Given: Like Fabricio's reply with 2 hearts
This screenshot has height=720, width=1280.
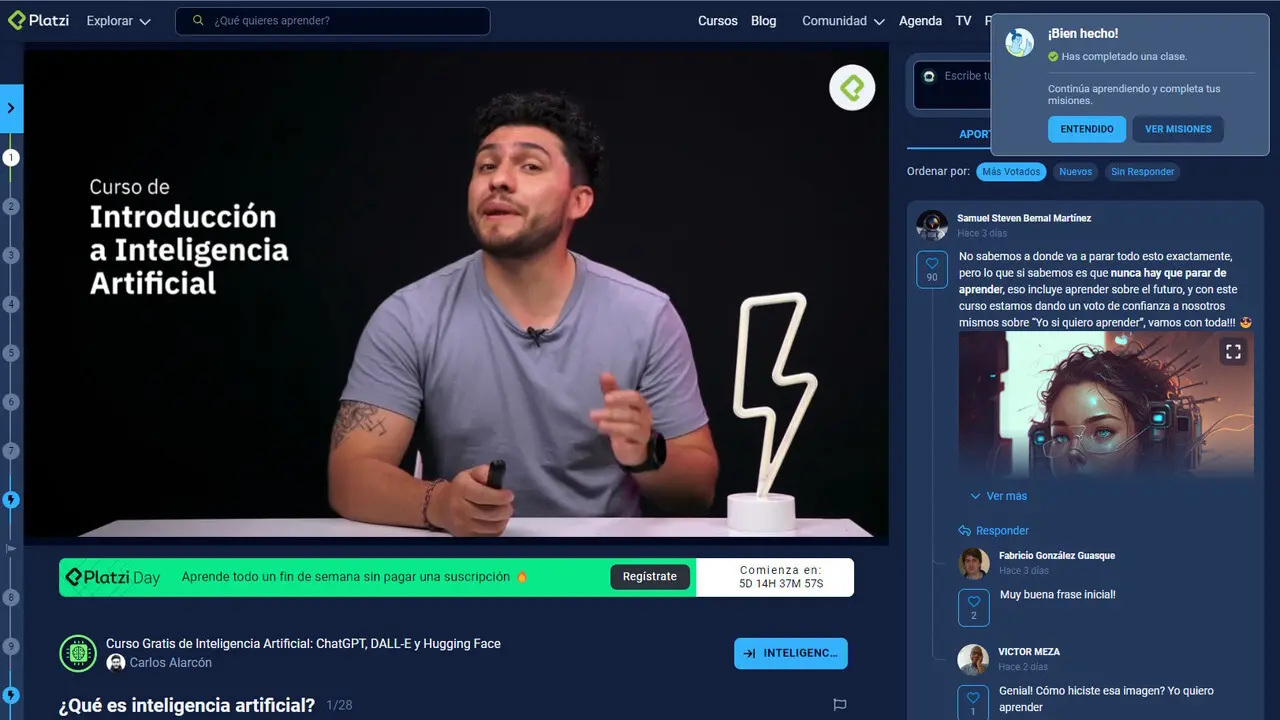Looking at the screenshot, I should click(x=974, y=607).
